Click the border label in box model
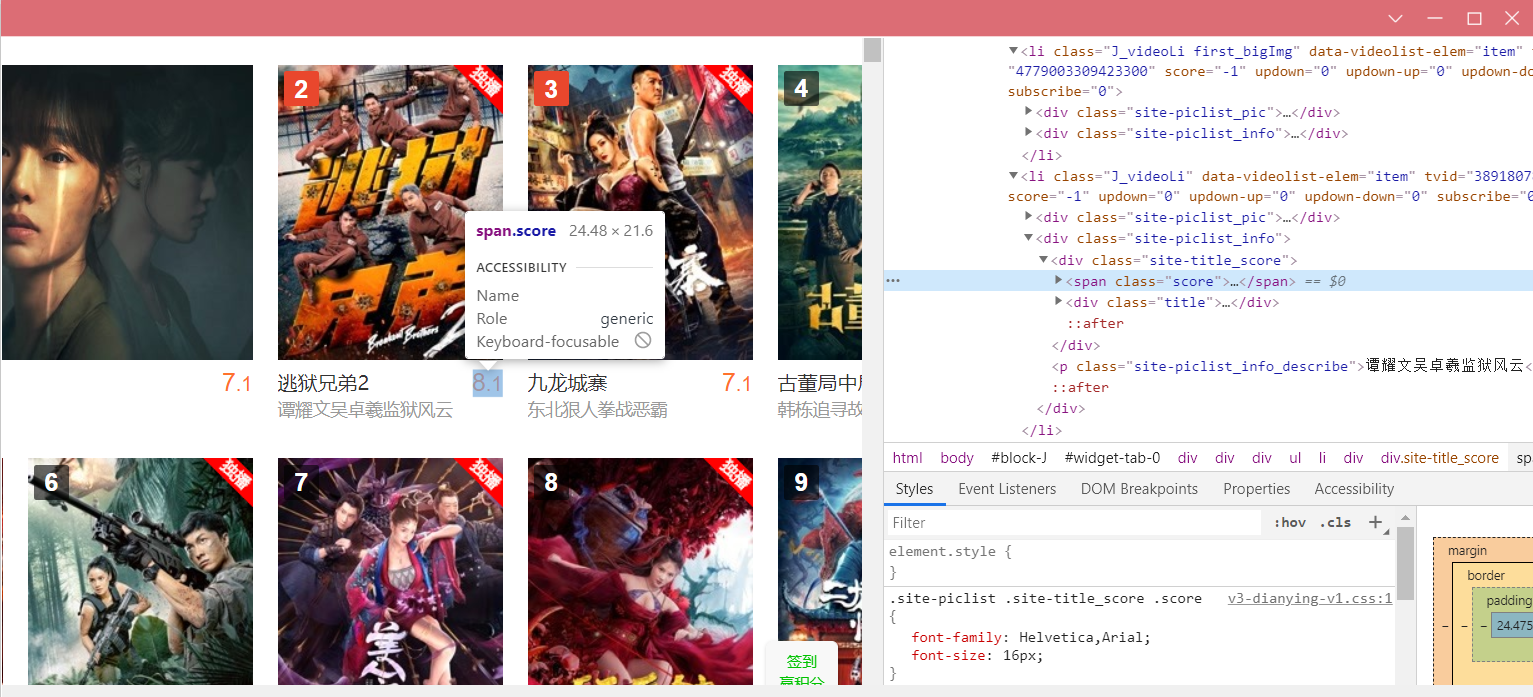The height and width of the screenshot is (697, 1533). (1486, 576)
